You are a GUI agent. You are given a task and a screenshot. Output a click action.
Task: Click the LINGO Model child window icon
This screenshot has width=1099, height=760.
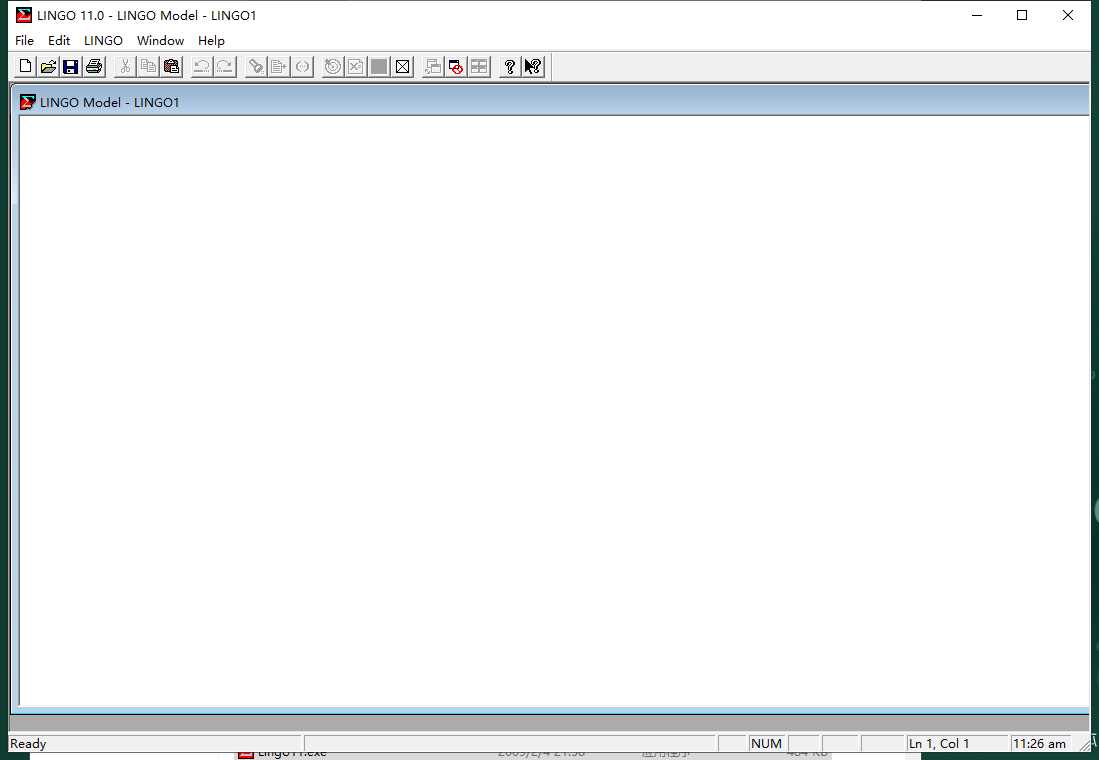pos(27,102)
